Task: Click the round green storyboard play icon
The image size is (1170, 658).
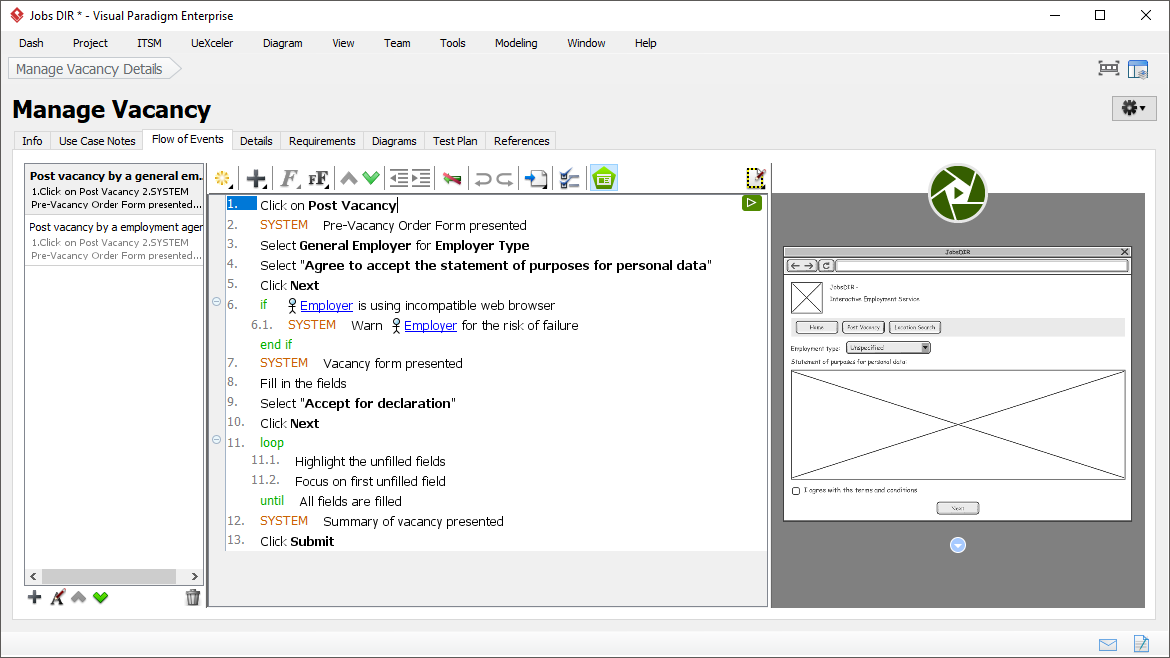Action: click(957, 193)
